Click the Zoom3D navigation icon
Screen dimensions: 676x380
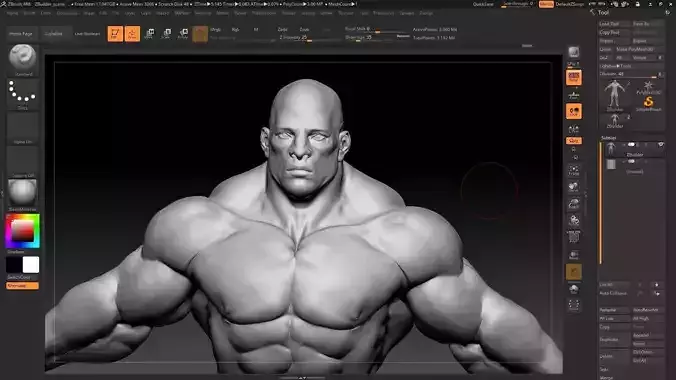coord(574,204)
